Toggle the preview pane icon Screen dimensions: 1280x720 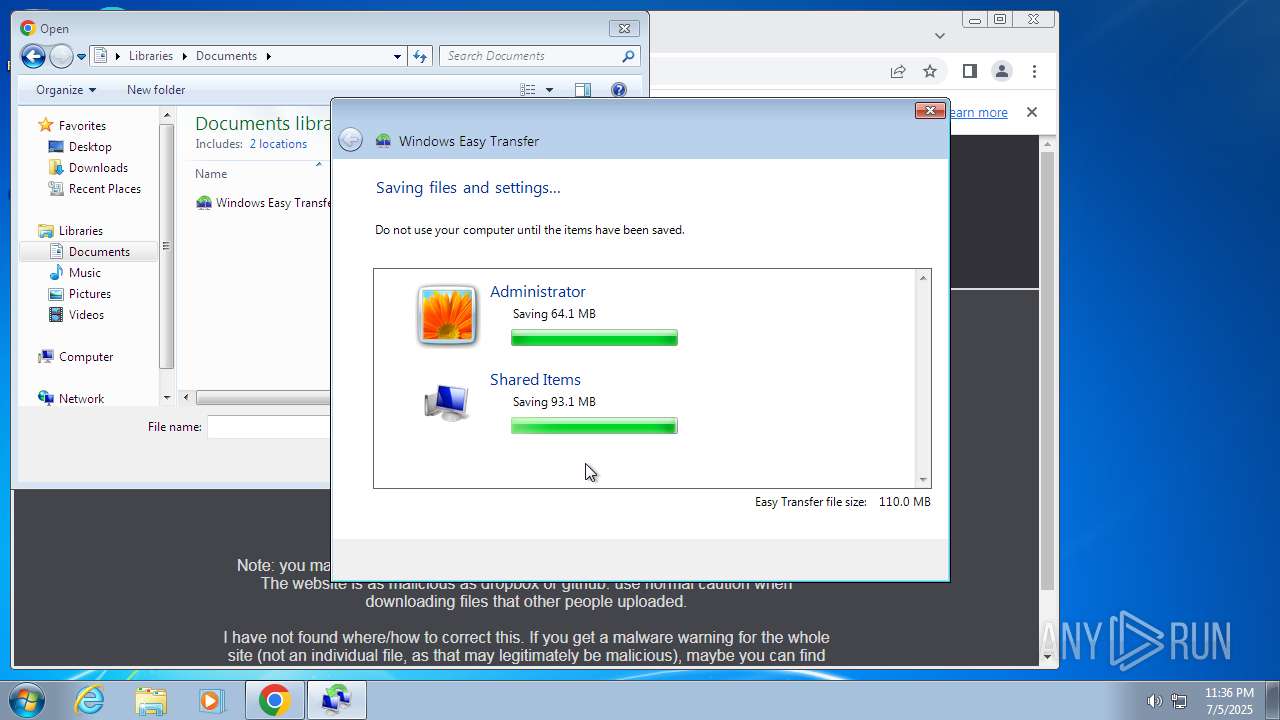pos(583,90)
